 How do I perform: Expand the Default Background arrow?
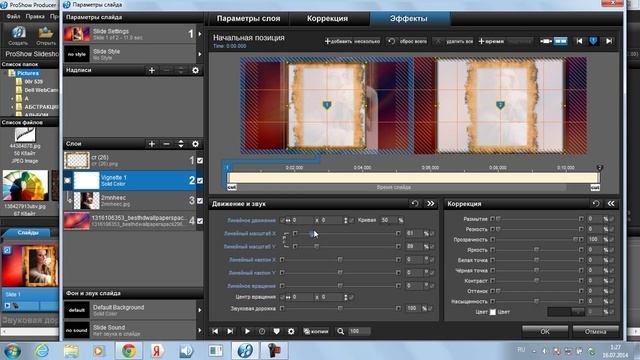point(200,310)
